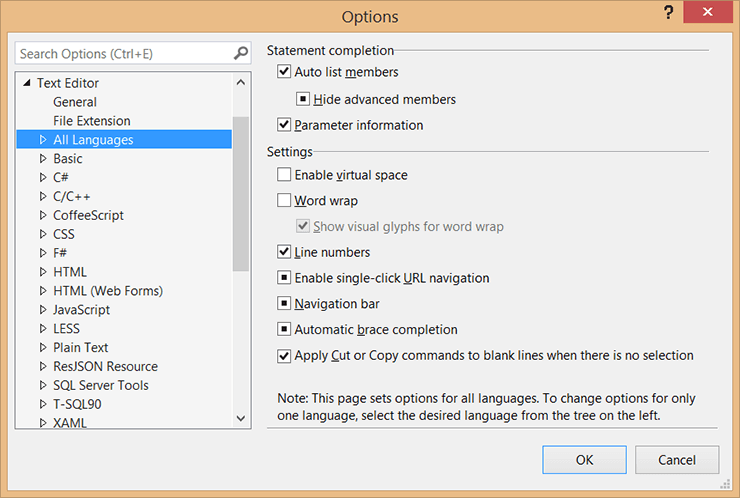Screen dimensions: 740x498
Task: Select the T-SQL90 item
Action: (x=77, y=404)
